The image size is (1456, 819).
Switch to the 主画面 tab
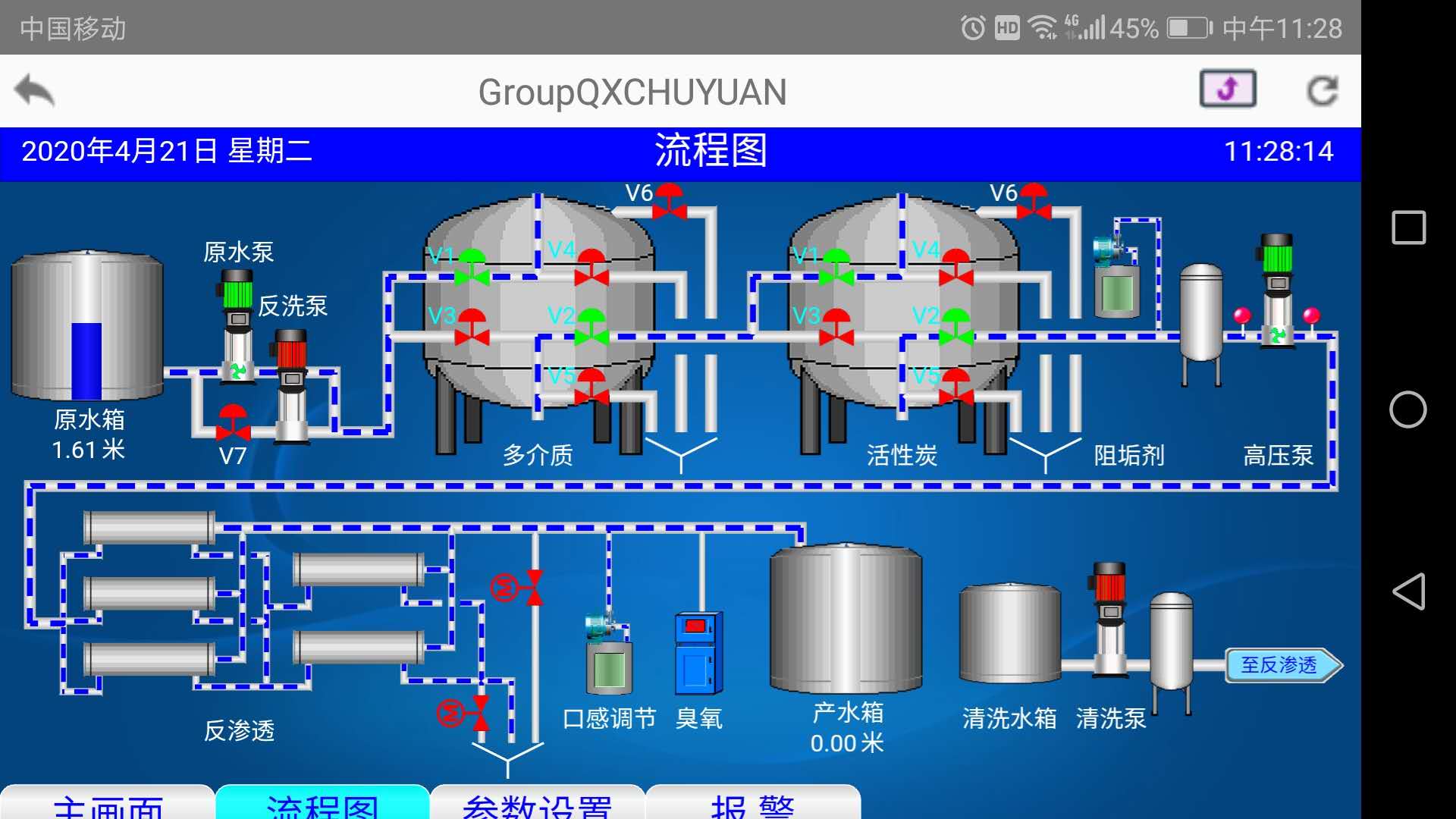coord(107,804)
